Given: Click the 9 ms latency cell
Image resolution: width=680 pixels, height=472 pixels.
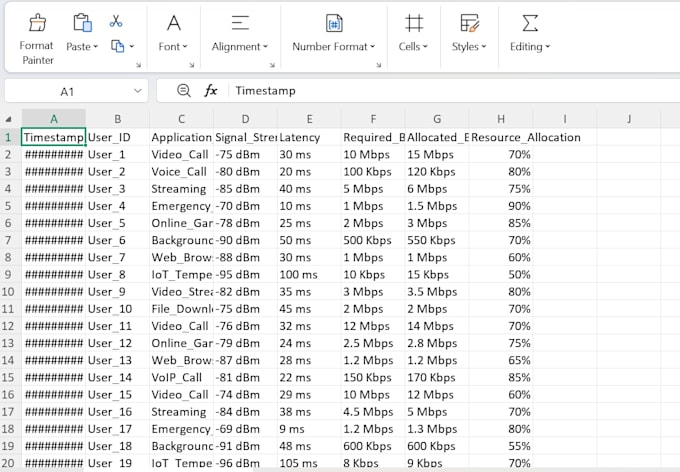Looking at the screenshot, I should coord(309,429).
